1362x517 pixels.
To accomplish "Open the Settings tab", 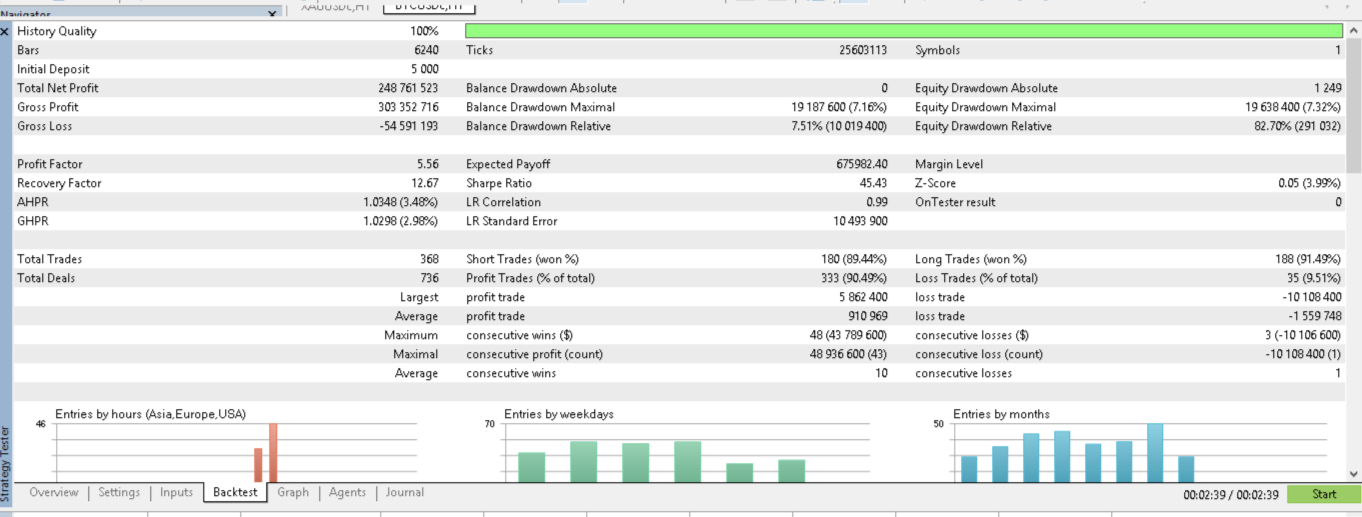I will 119,493.
